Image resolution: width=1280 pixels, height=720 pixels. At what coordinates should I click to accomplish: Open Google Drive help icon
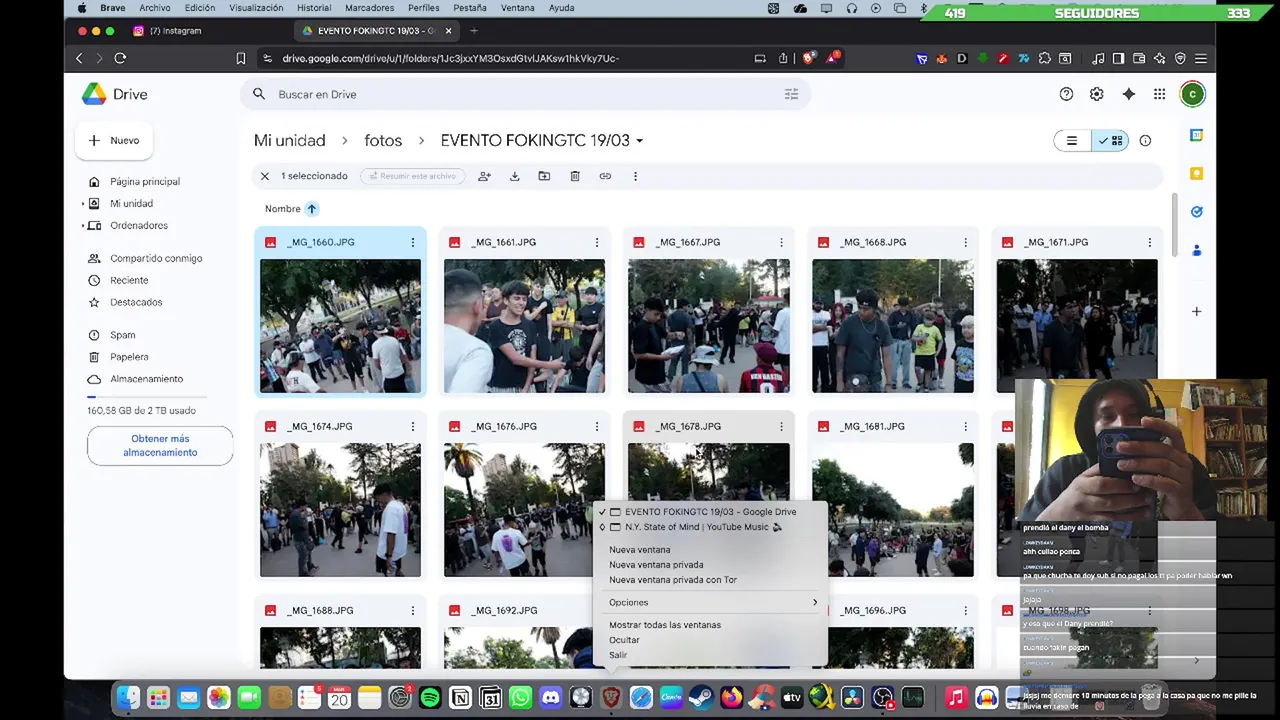[x=1066, y=94]
